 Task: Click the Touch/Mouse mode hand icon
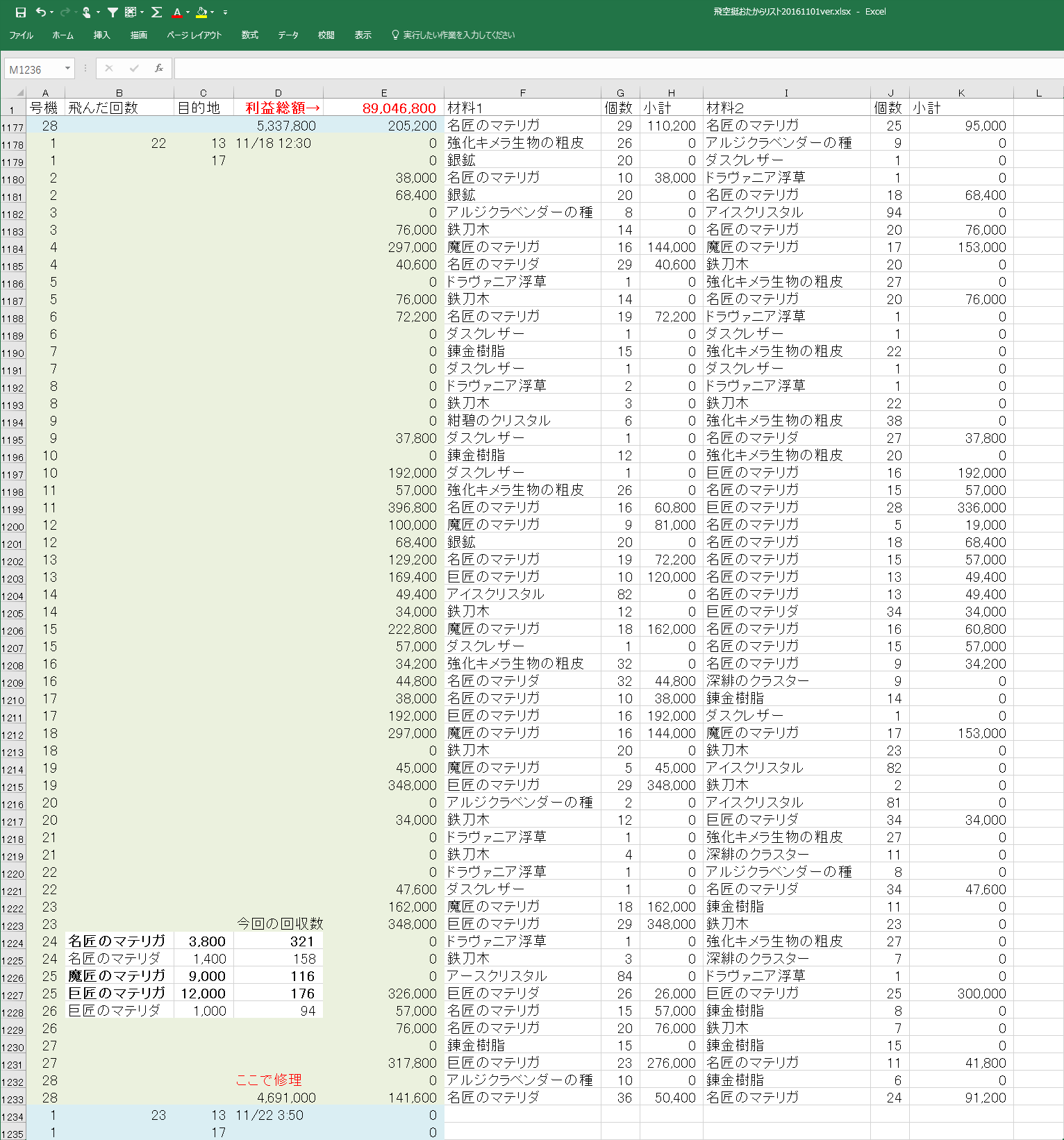pos(86,12)
